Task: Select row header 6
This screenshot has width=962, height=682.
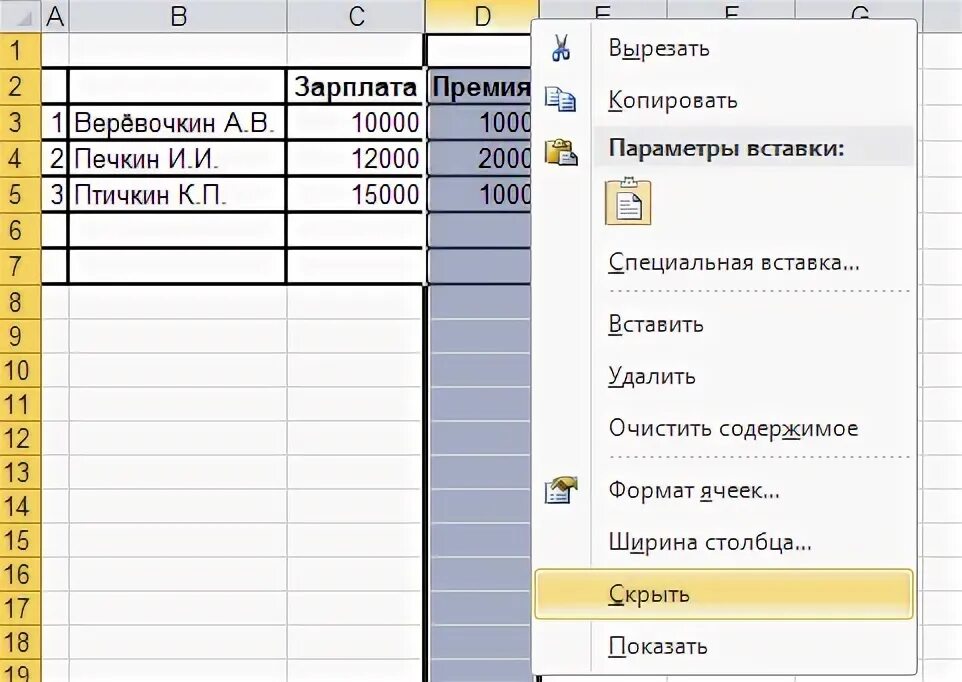Action: (20, 230)
